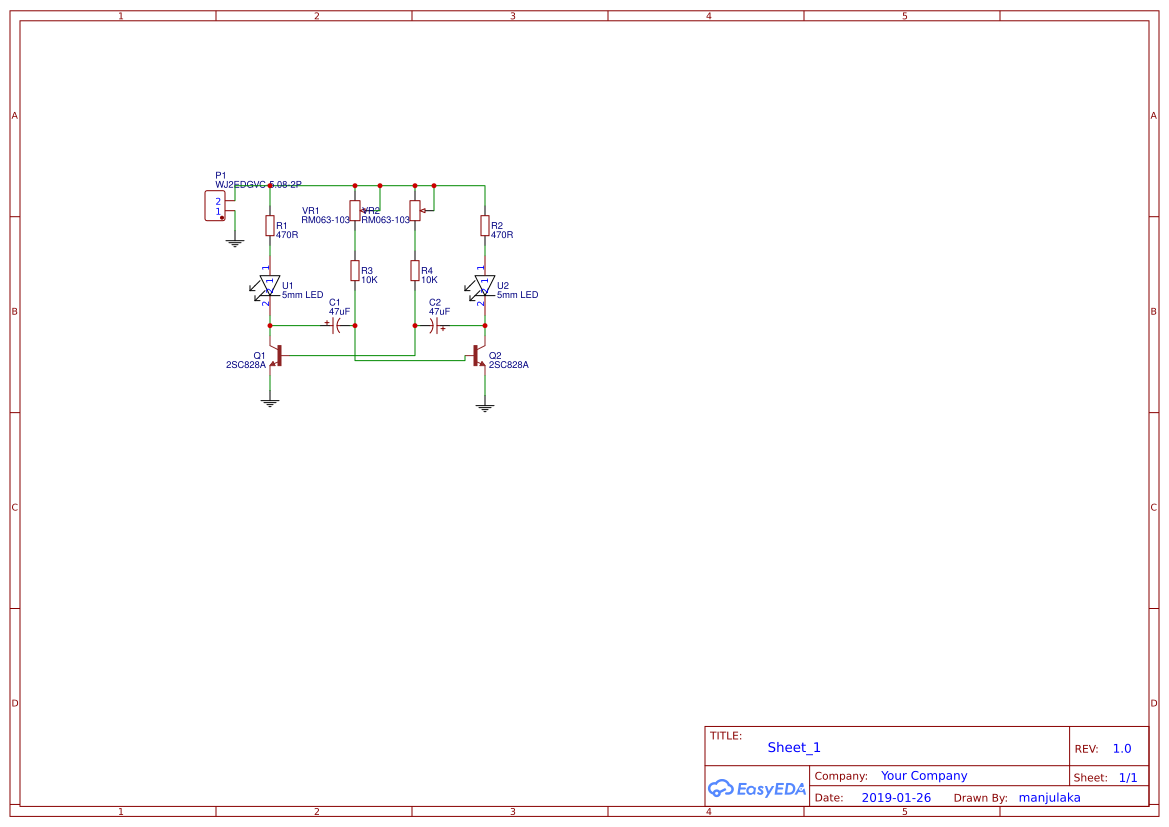Click the U2 designator text
The image size is (1169, 827).
coord(503,286)
